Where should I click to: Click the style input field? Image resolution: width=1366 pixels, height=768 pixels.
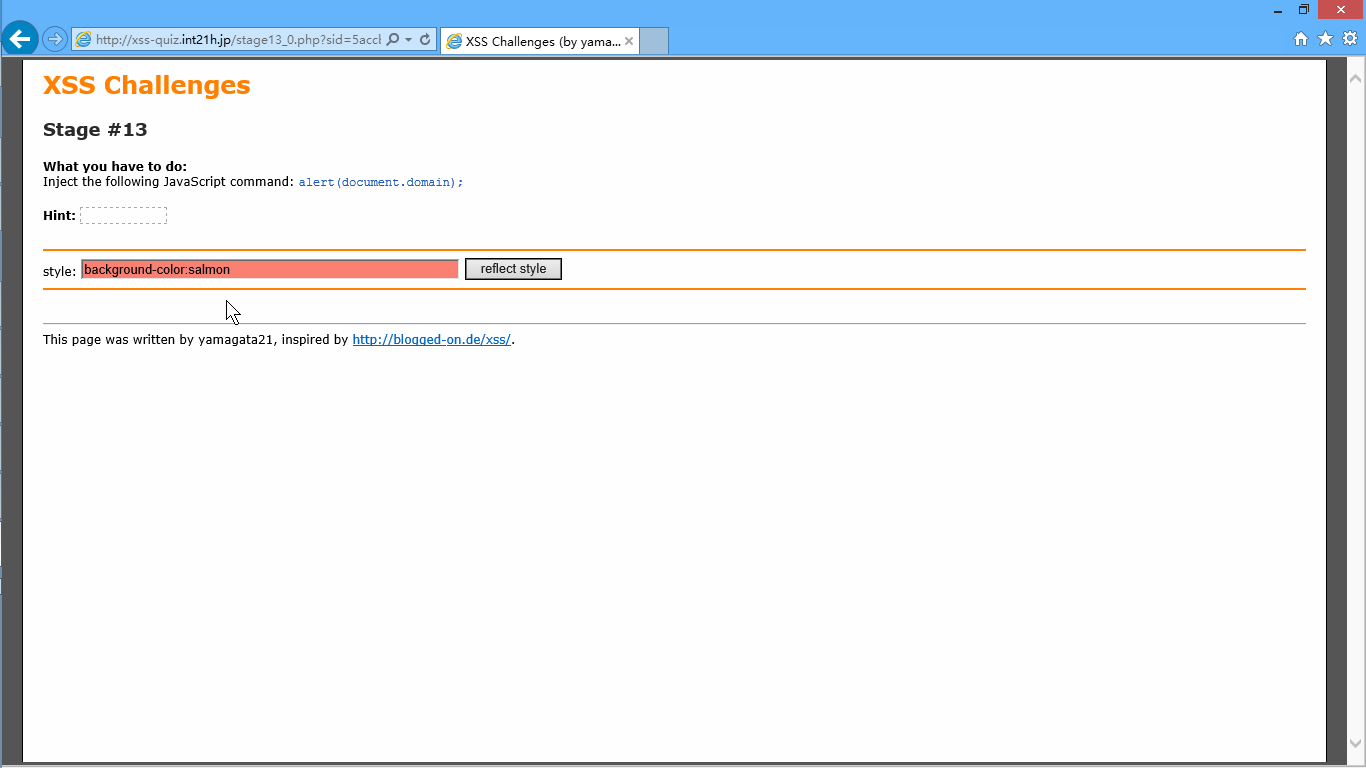click(x=270, y=269)
